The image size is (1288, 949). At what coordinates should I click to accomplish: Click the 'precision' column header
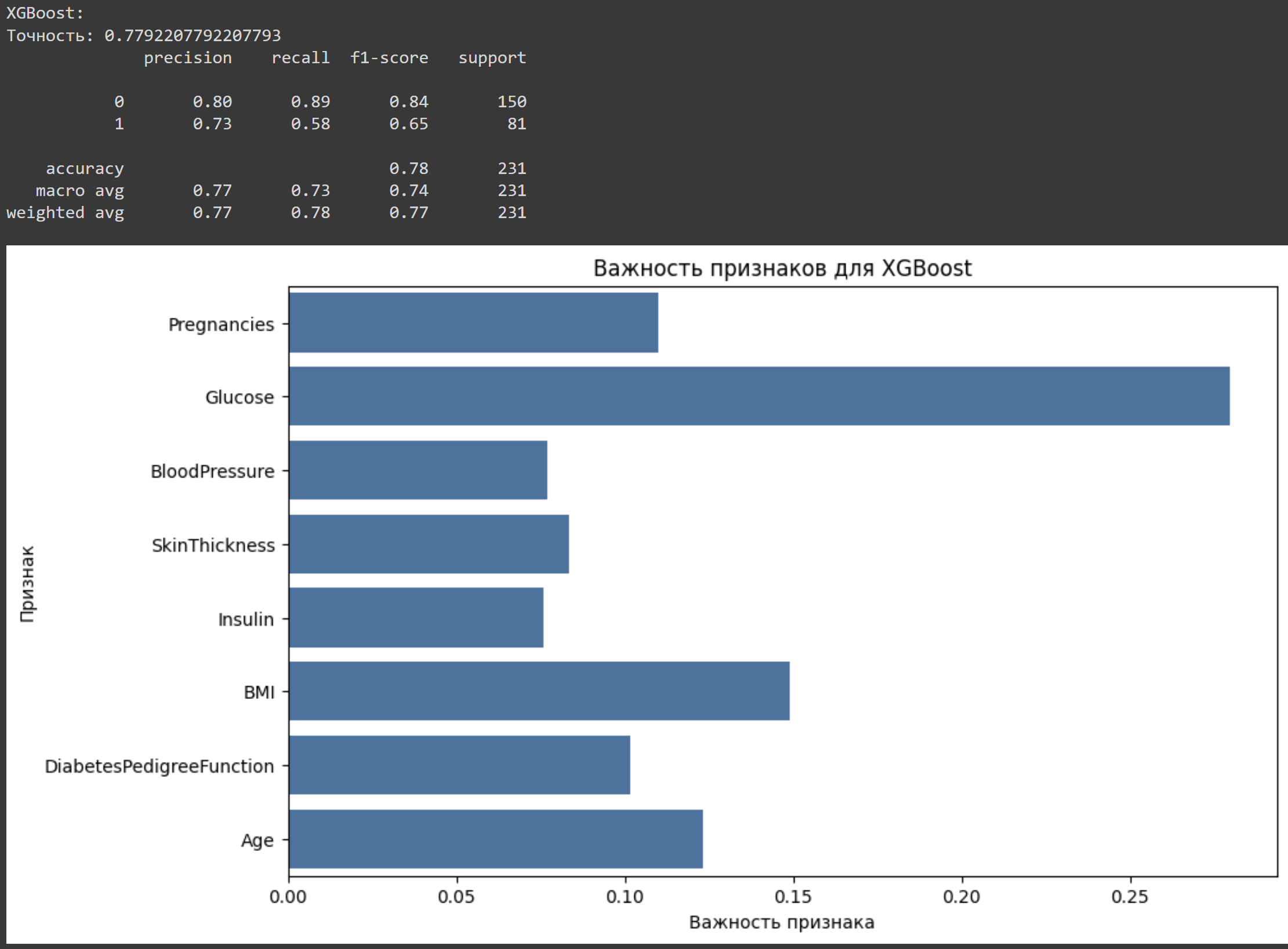[187, 58]
